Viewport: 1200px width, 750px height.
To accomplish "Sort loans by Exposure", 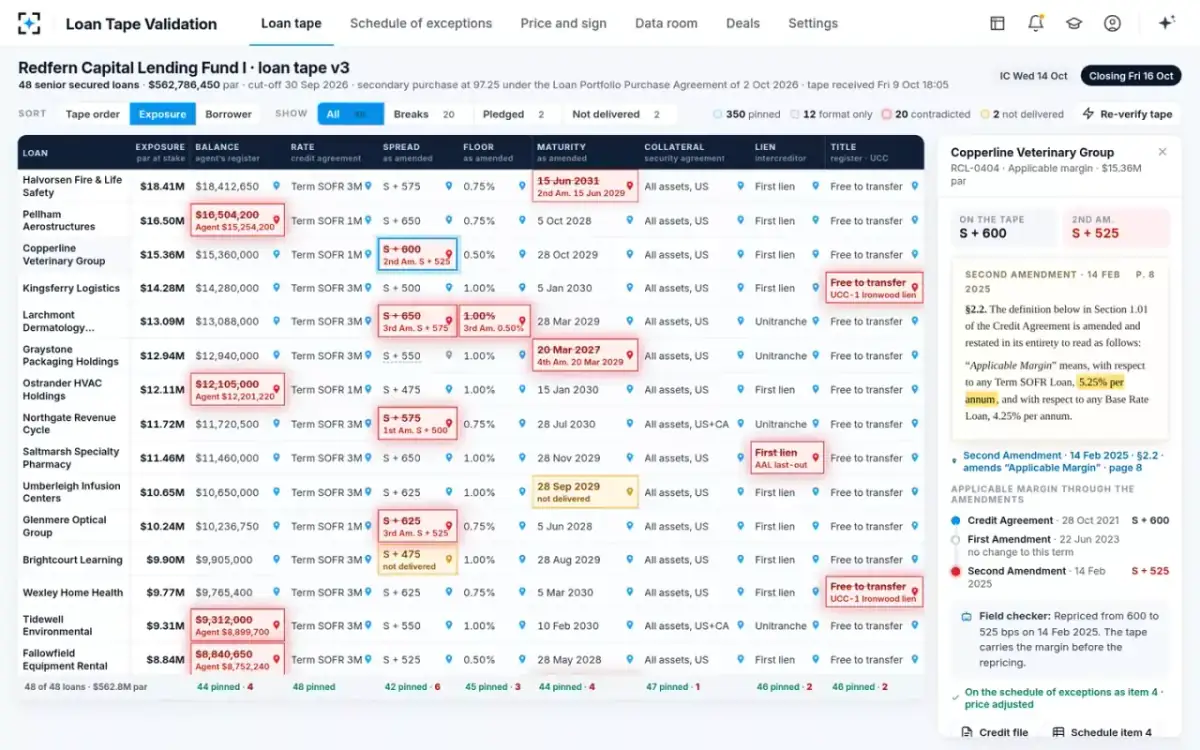I will (162, 114).
